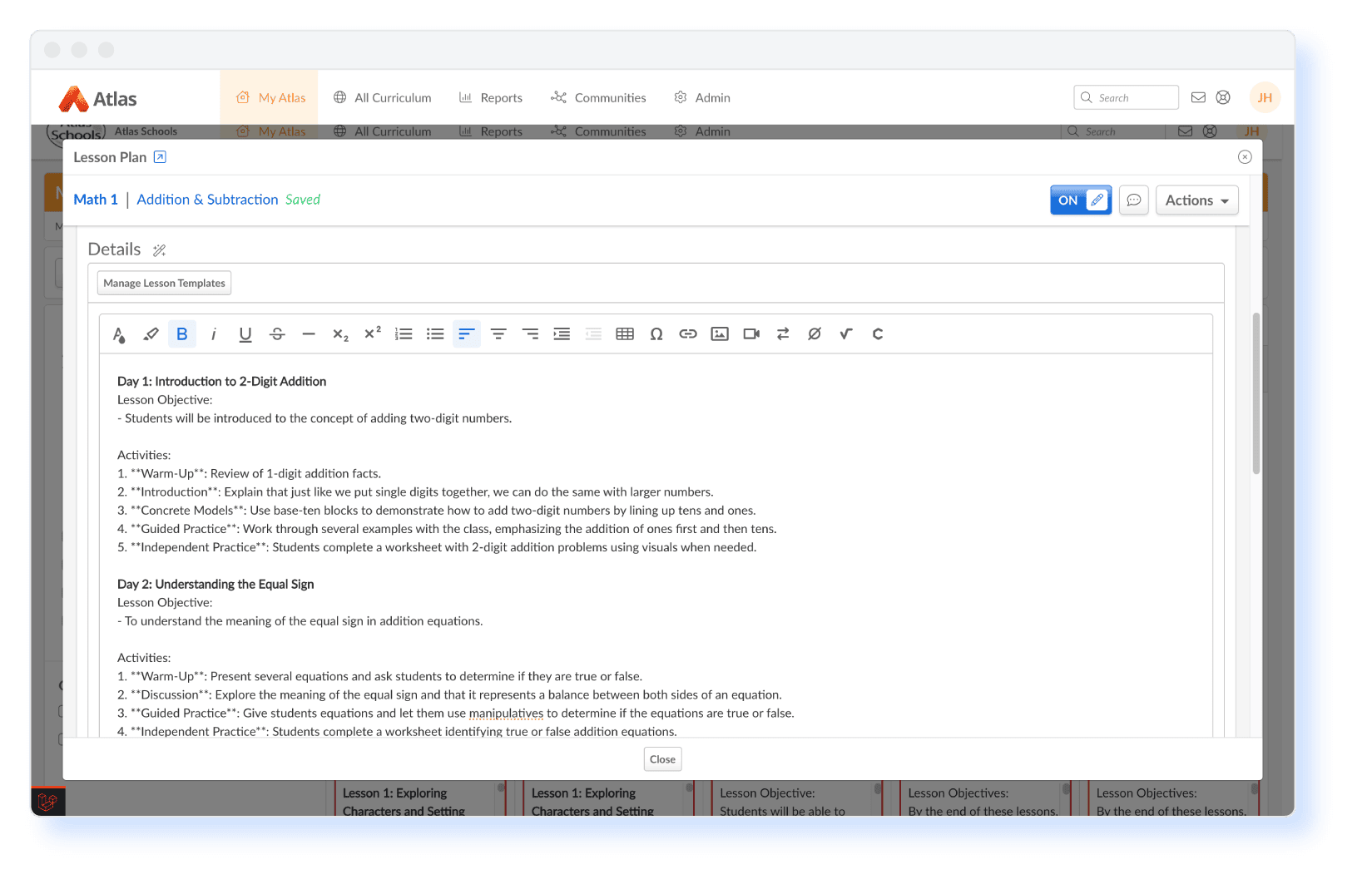Go to the All Curriculum tab
The height and width of the screenshot is (894, 1372).
coord(383,98)
